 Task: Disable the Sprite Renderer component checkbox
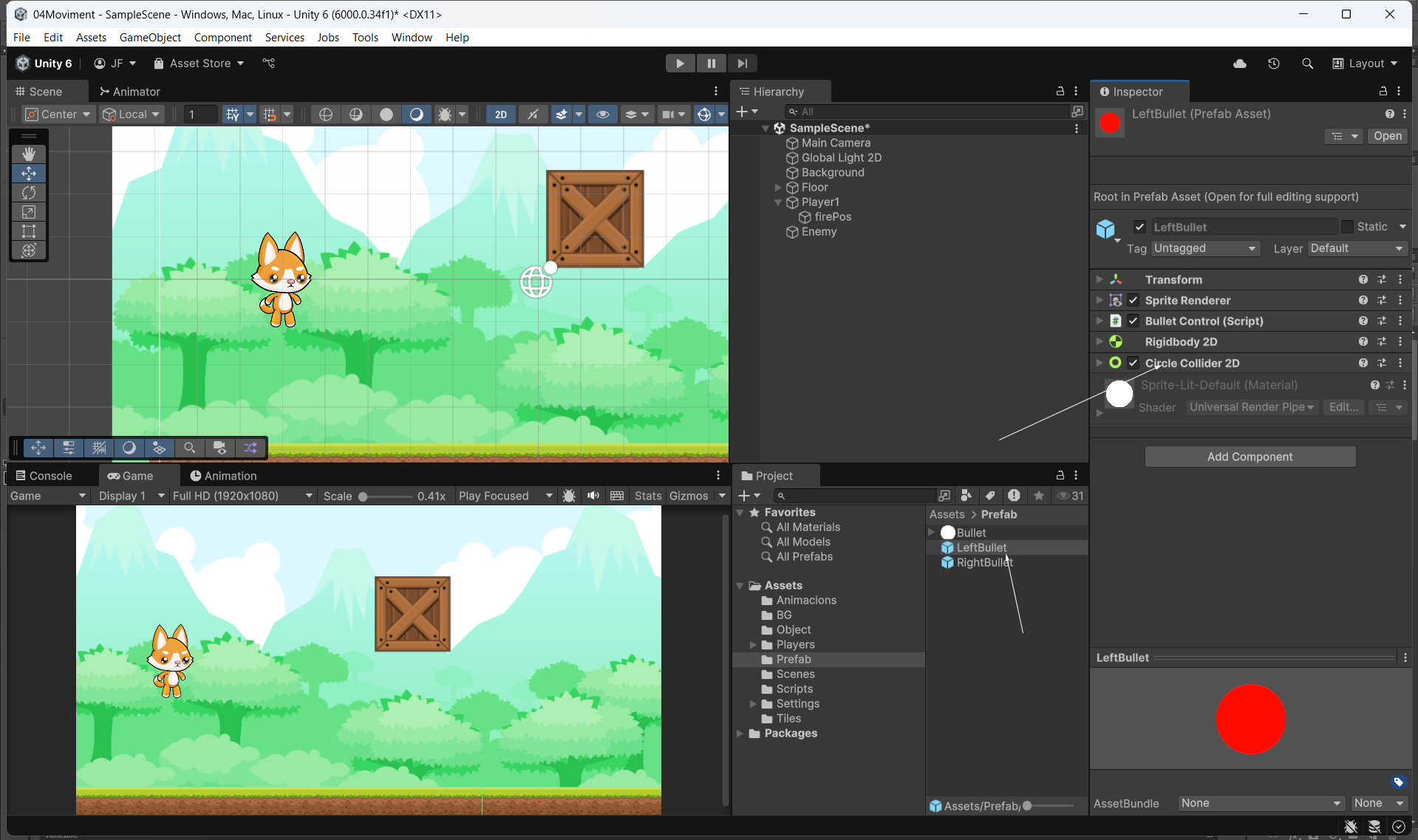(1133, 301)
